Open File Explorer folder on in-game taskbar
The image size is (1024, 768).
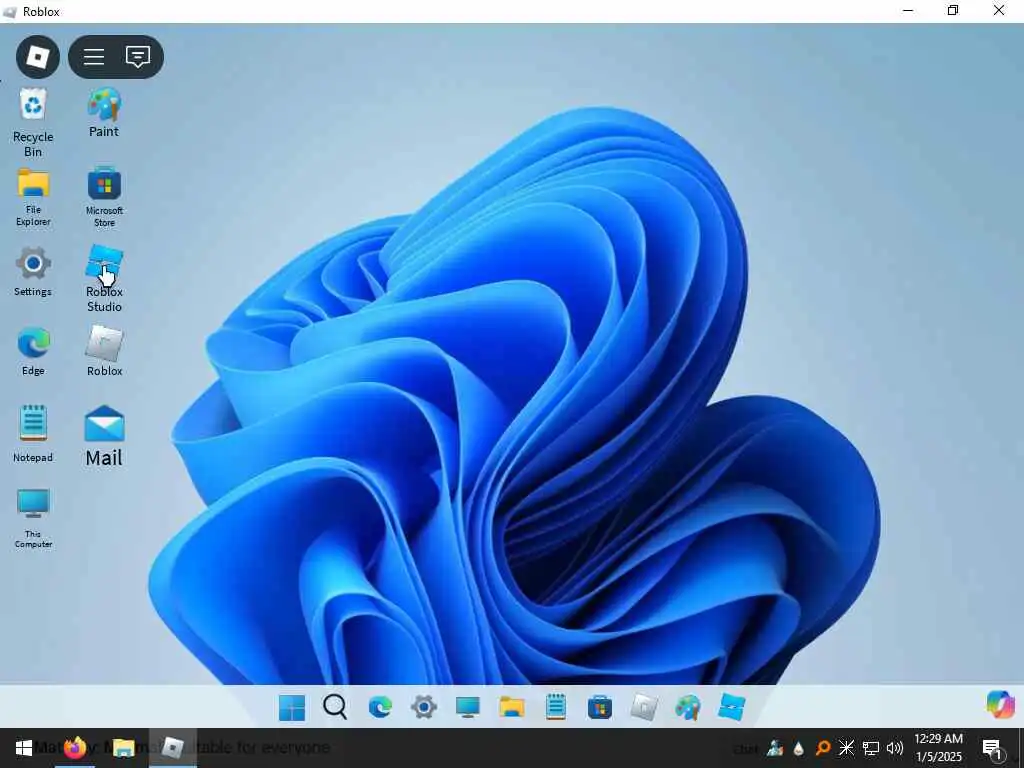pos(511,707)
